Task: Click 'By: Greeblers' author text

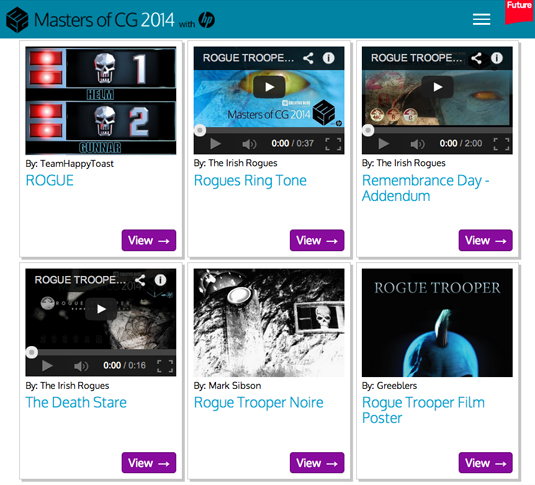Action: point(389,386)
